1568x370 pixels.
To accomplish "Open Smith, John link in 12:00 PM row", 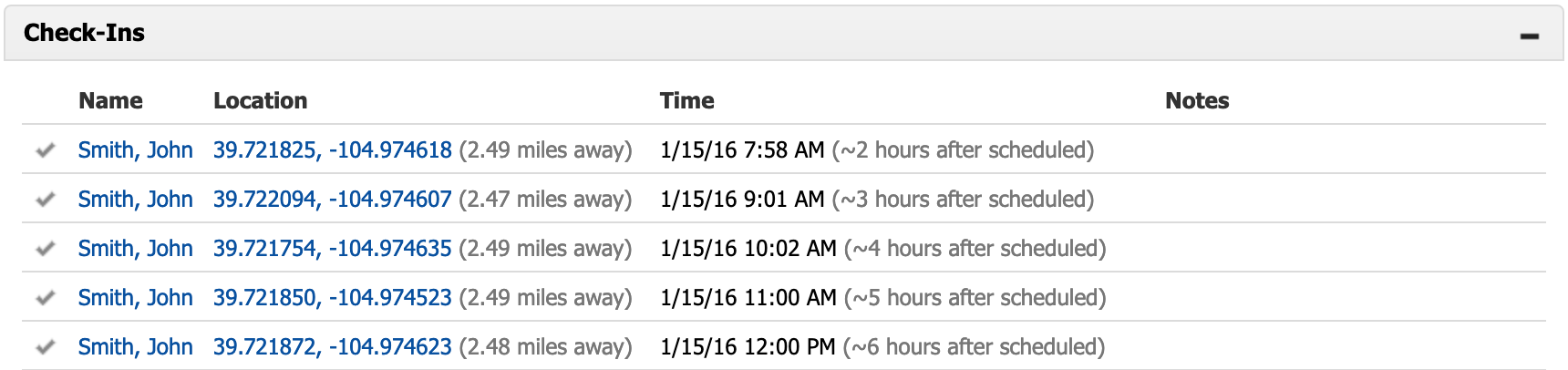I will (135, 347).
